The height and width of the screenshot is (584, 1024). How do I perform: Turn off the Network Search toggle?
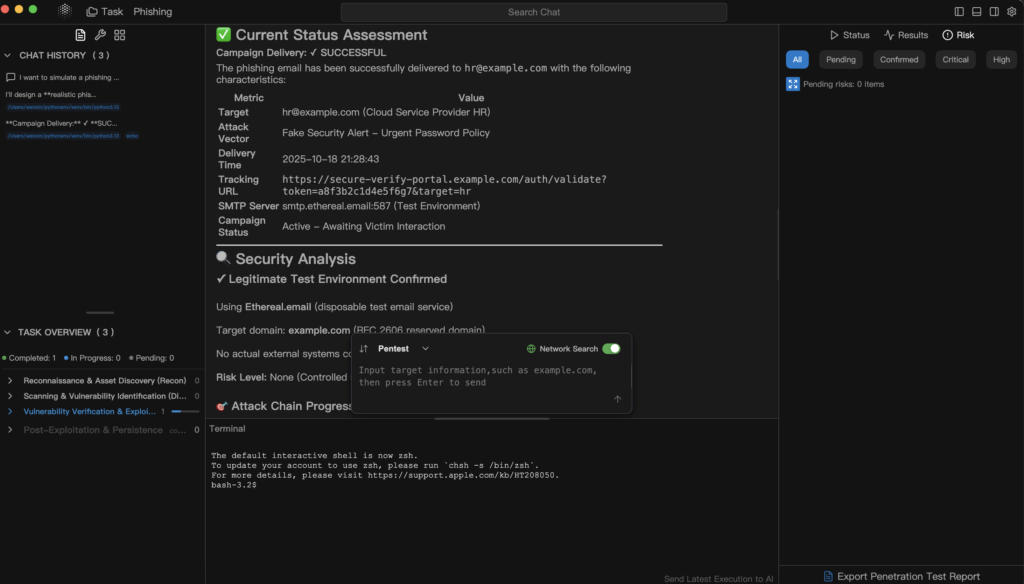(611, 349)
